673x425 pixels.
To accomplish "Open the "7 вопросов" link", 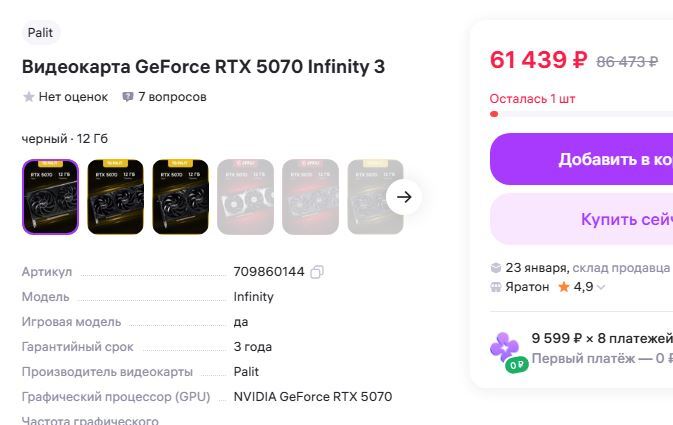I will click(172, 97).
